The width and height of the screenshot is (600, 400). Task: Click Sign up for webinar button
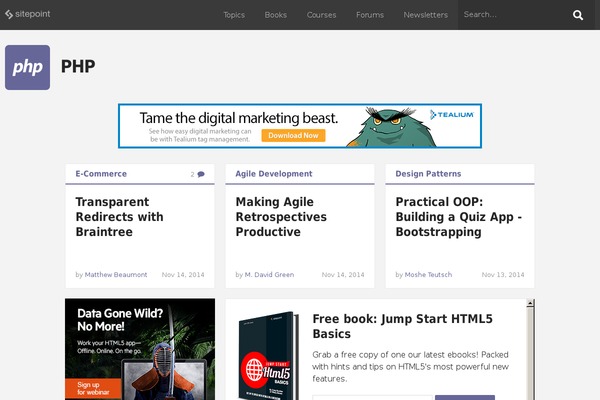click(93, 389)
